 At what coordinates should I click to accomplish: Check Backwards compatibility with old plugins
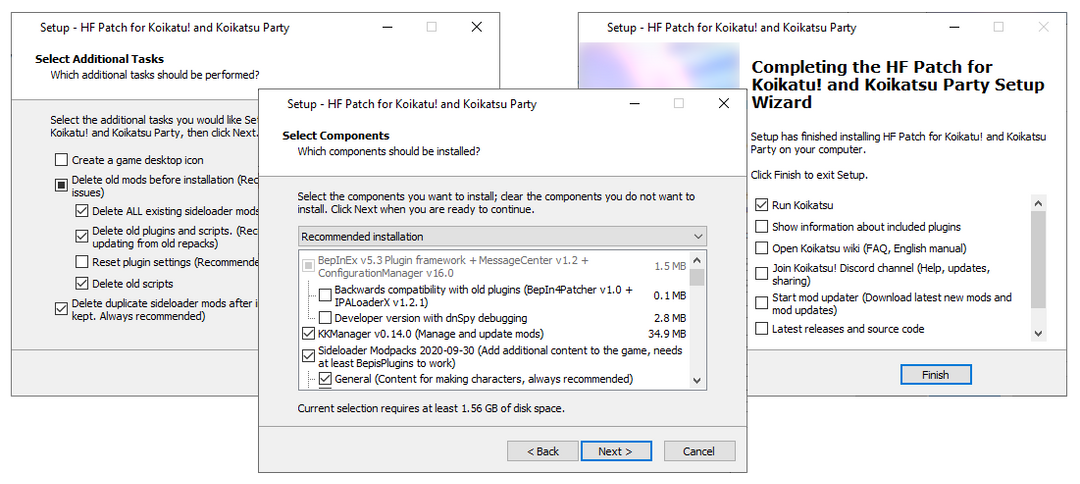(325, 295)
